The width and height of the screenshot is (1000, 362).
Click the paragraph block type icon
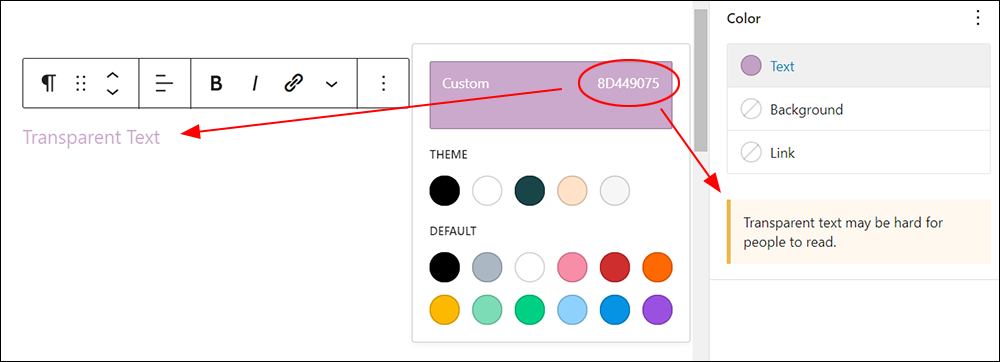48,83
